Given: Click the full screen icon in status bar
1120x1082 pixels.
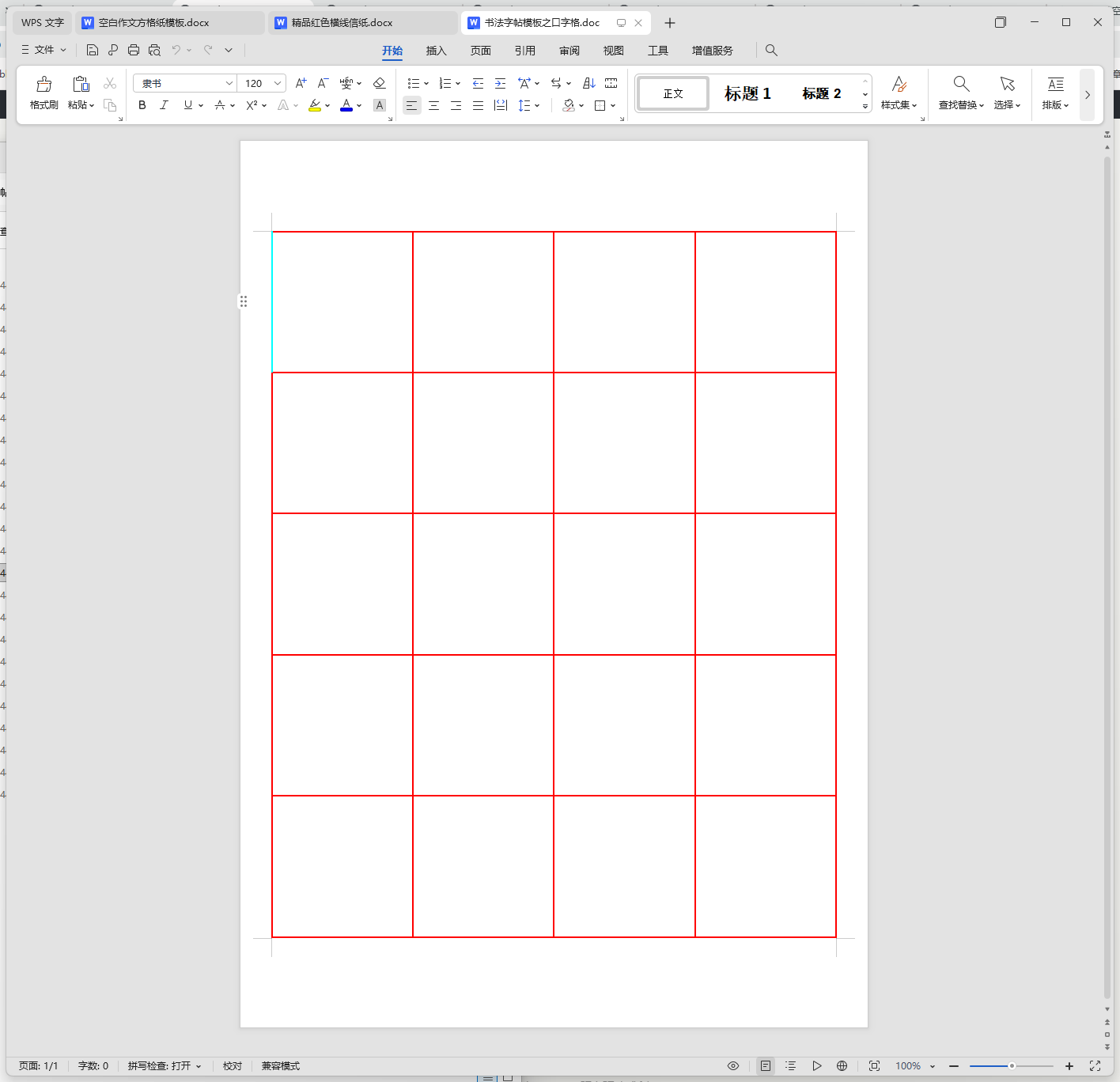Looking at the screenshot, I should pos(1095,1066).
